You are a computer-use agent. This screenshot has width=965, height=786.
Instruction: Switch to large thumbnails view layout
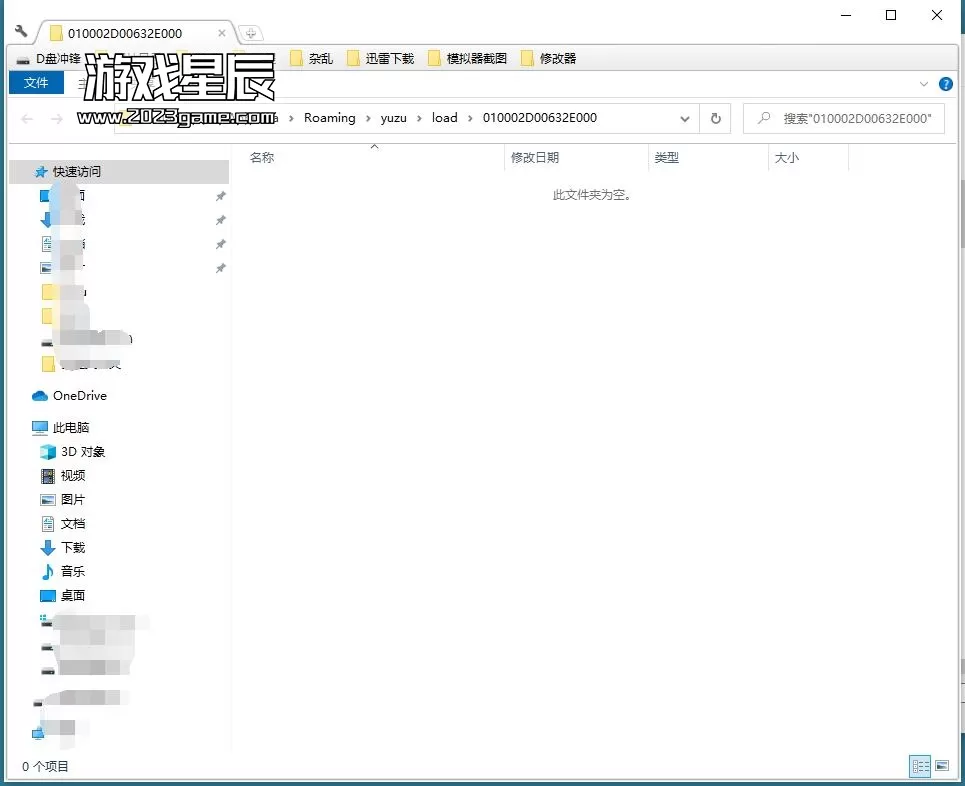(x=942, y=767)
